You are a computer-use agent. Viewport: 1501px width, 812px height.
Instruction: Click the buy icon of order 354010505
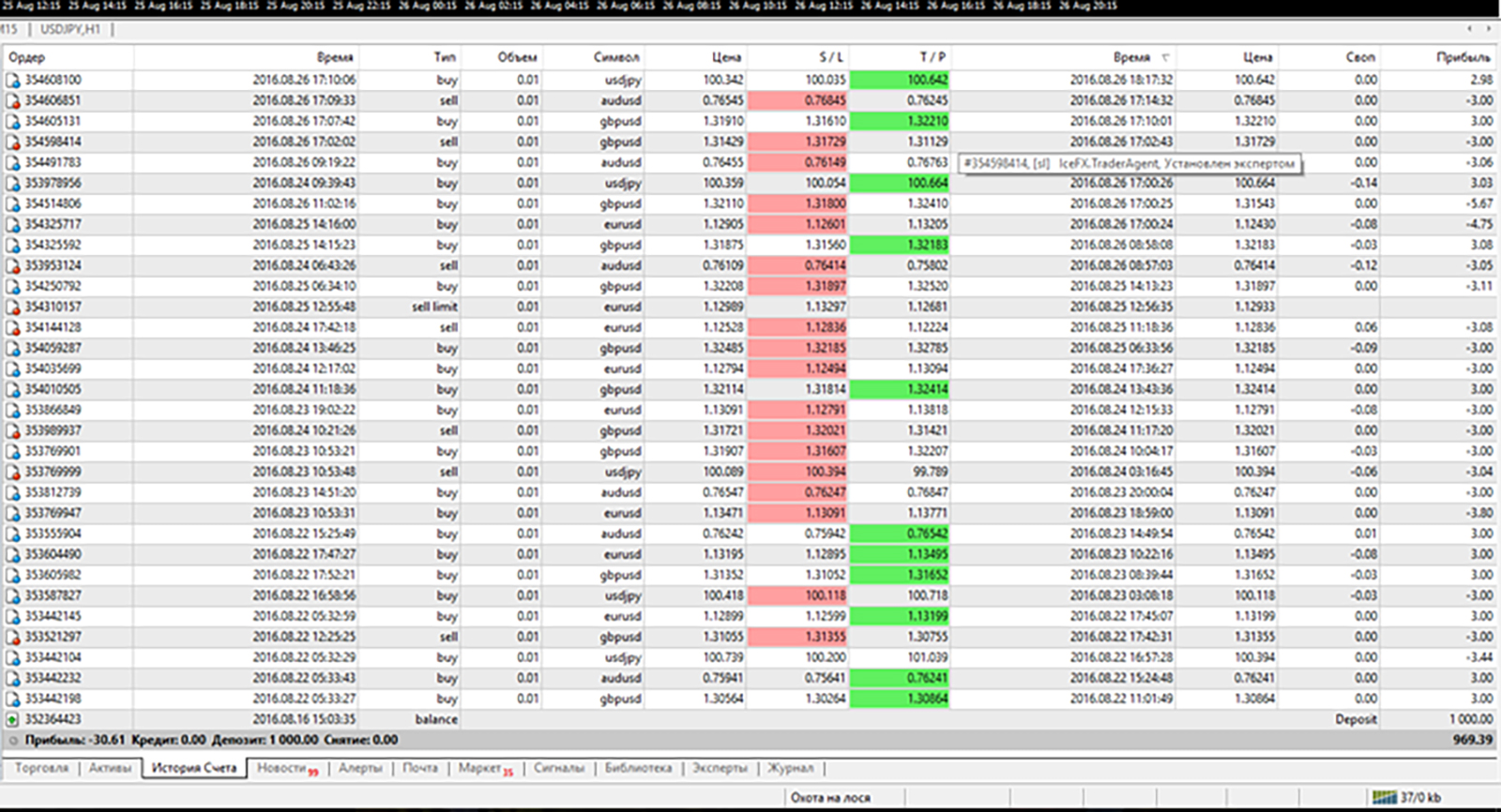click(13, 390)
